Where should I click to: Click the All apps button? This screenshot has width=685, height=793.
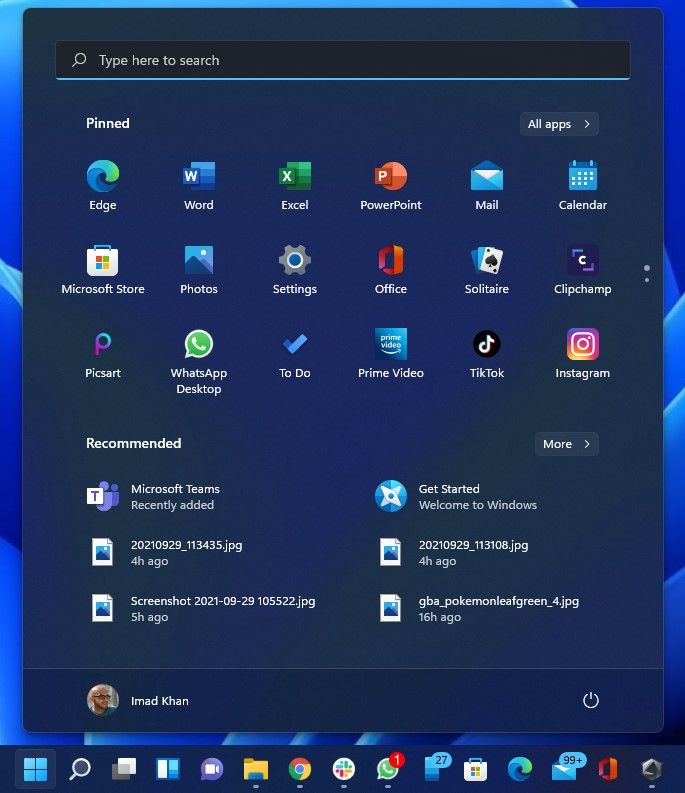coord(559,124)
